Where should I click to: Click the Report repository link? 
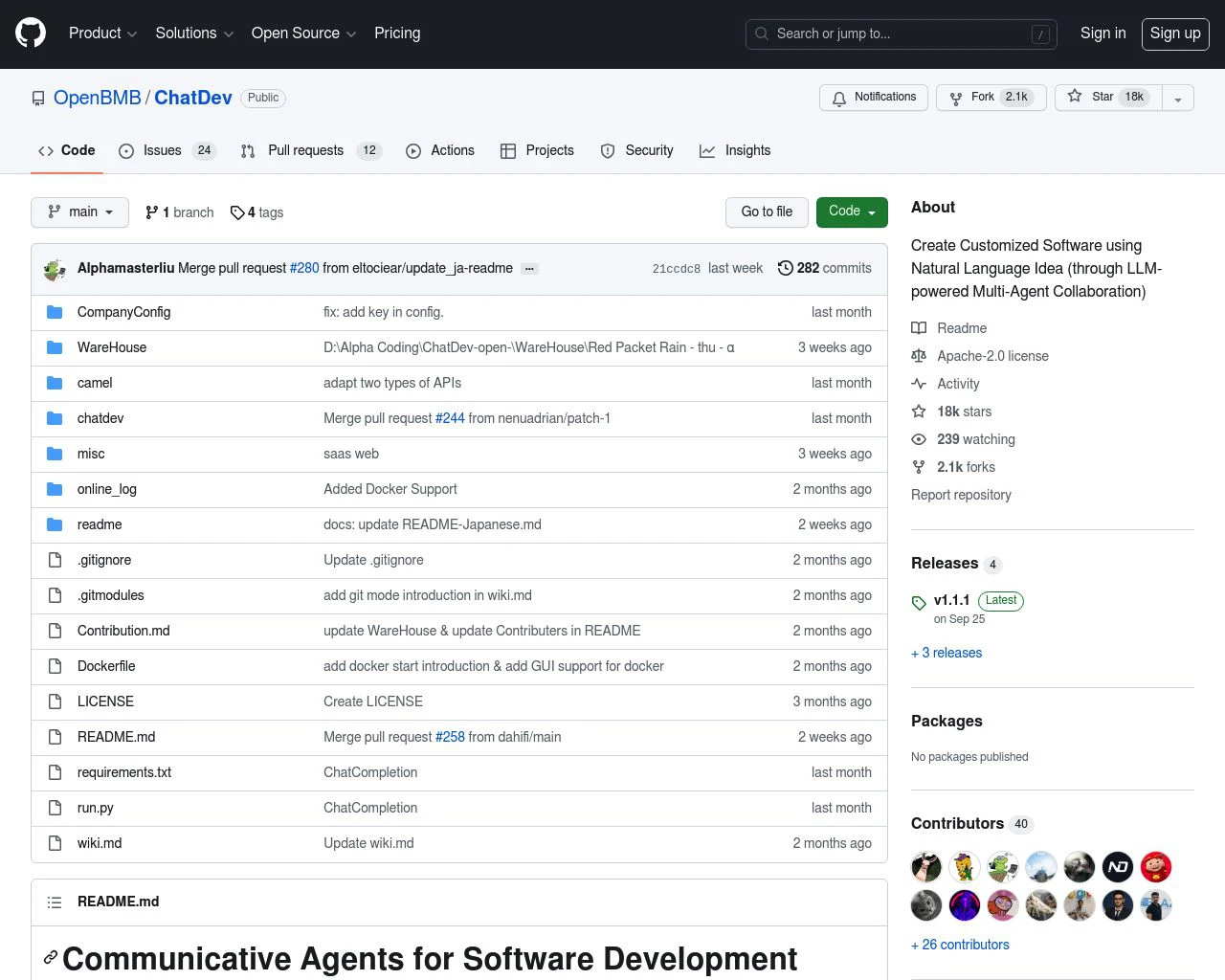[x=961, y=495]
